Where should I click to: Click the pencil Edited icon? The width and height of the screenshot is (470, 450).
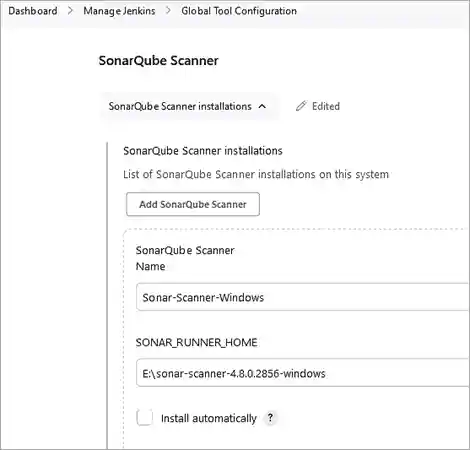coord(301,106)
